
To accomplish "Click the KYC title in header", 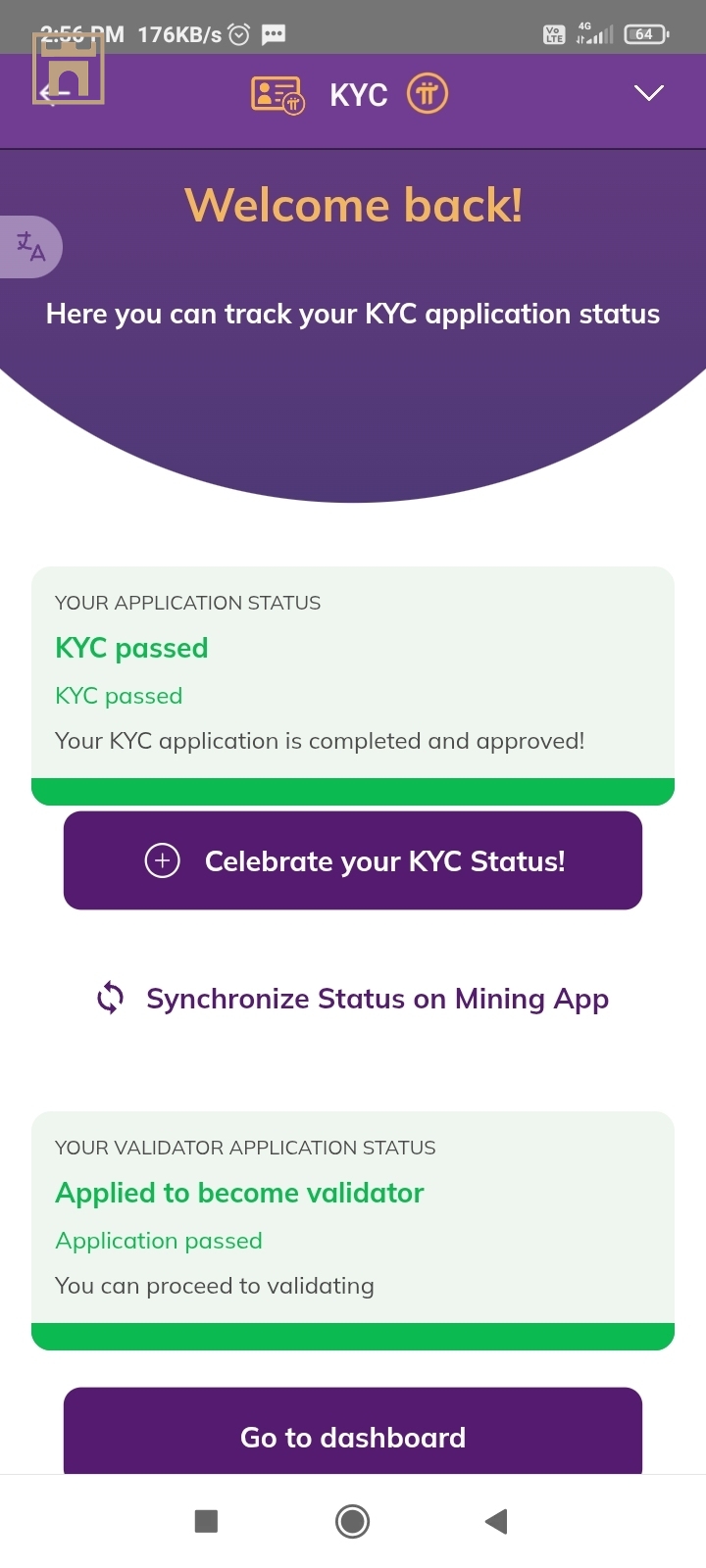I will click(x=359, y=95).
